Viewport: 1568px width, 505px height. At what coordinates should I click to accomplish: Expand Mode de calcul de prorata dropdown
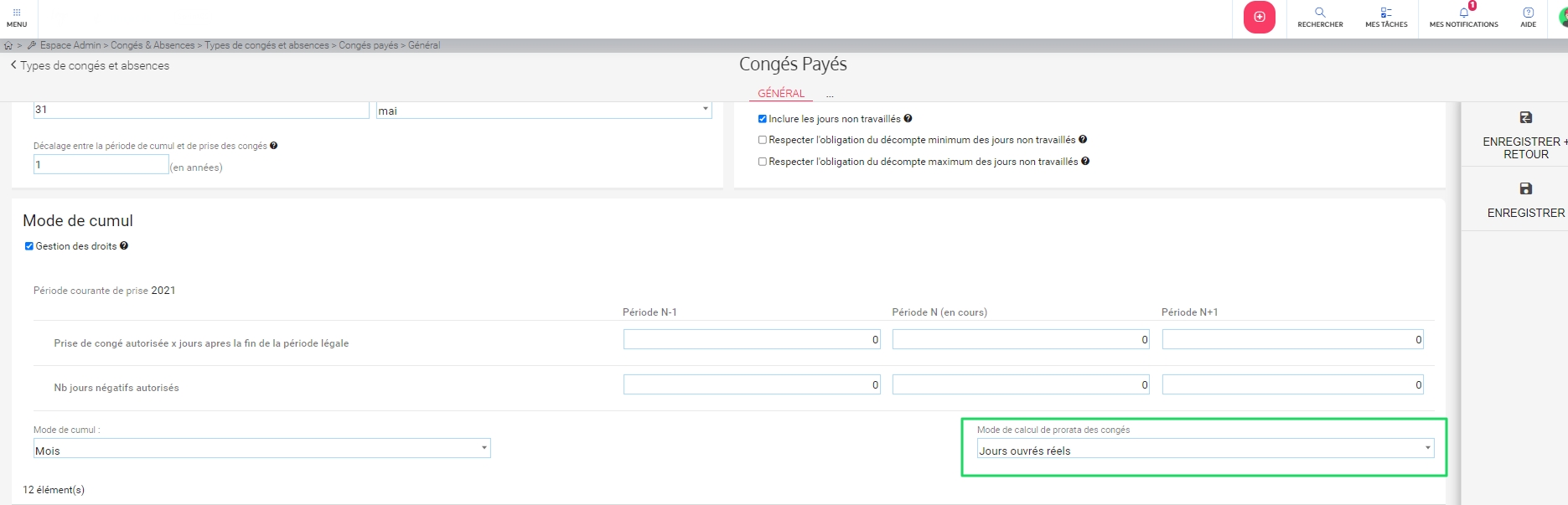[x=1205, y=449]
